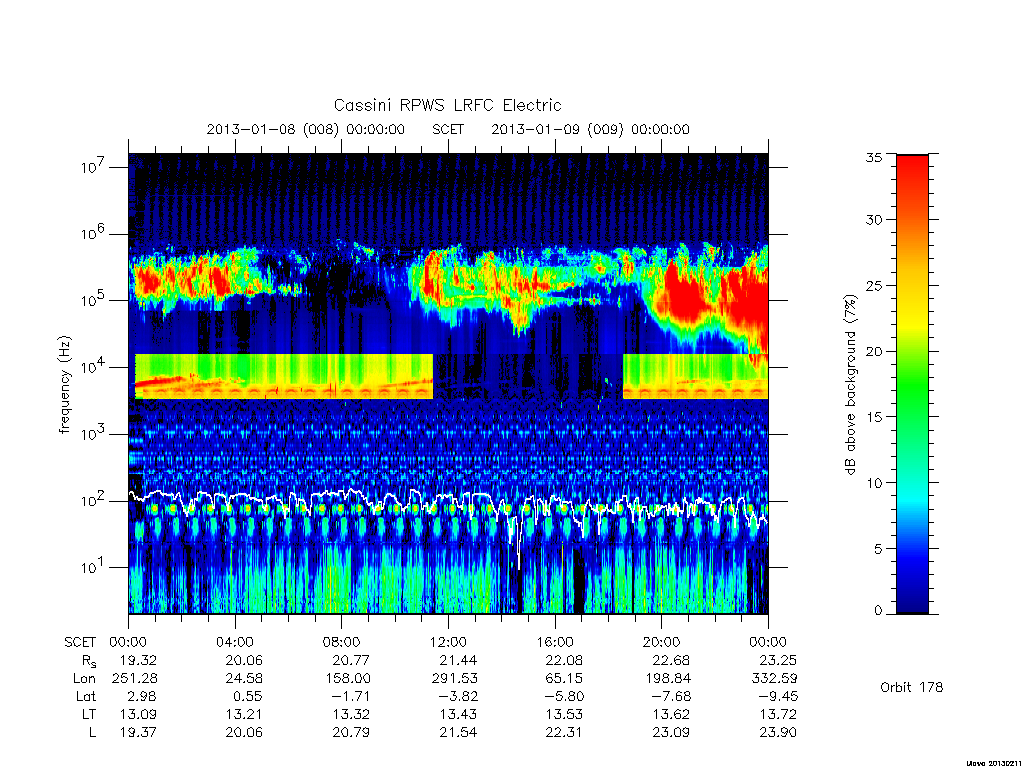Viewport: 1024px width, 768px height.
Task: Click the end date '2013-01-09 (009) 00:00:00'
Action: point(590,129)
